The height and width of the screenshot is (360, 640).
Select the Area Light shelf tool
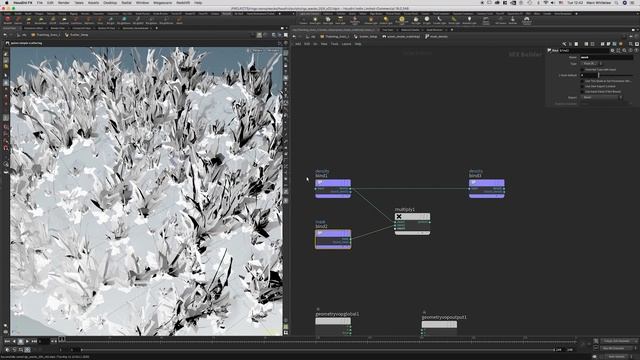(x=340, y=20)
